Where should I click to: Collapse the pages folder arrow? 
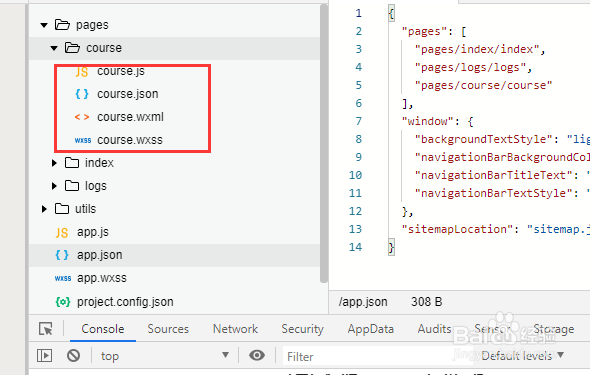point(44,25)
